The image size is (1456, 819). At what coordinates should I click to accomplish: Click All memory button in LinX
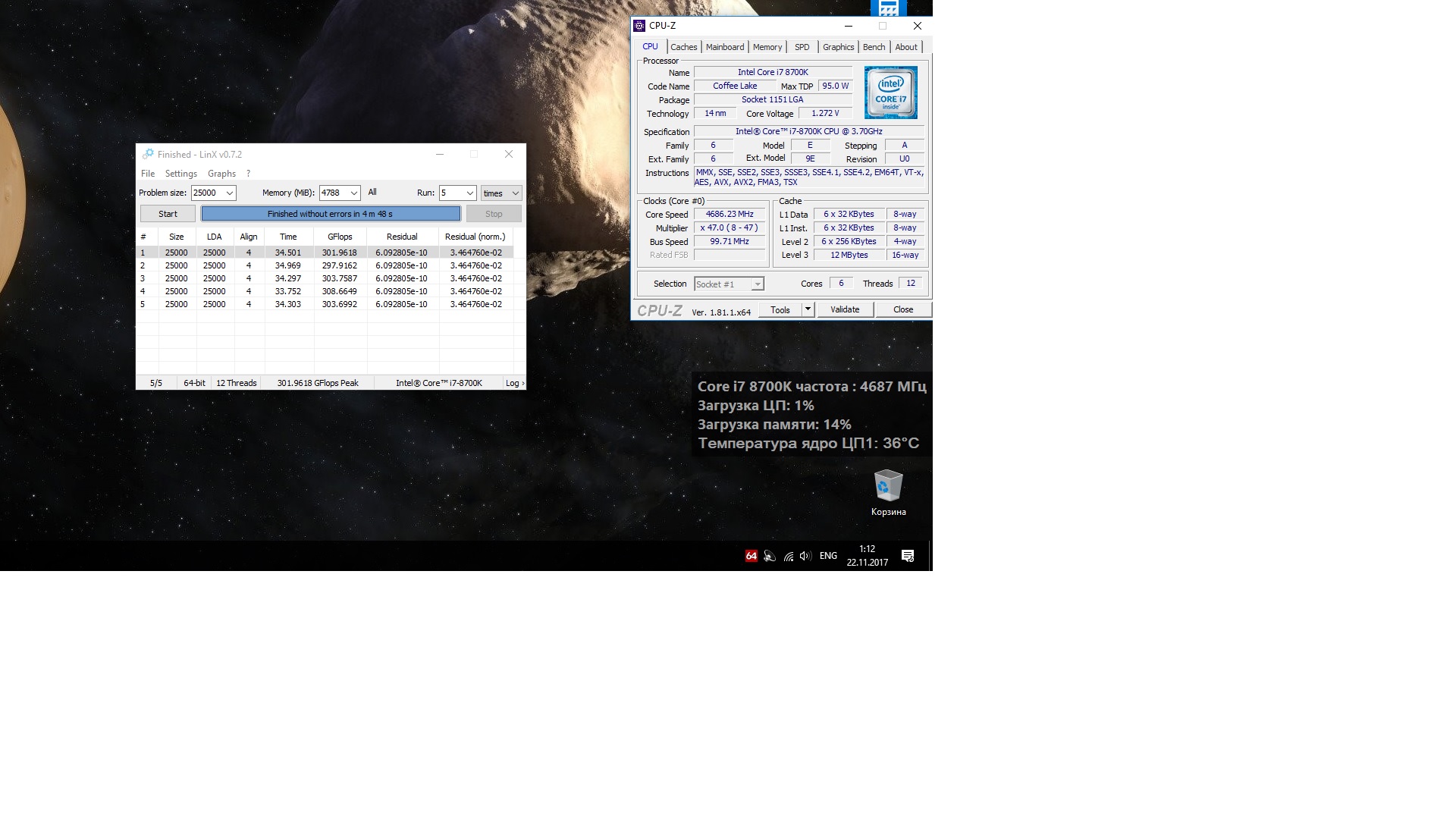coord(372,193)
